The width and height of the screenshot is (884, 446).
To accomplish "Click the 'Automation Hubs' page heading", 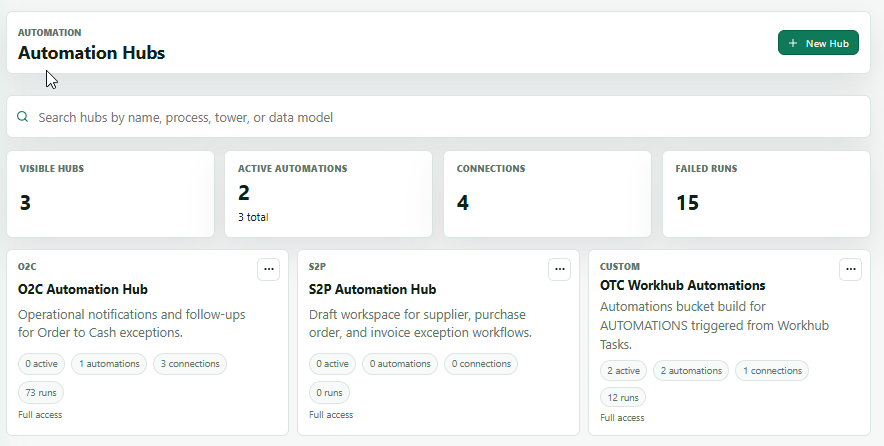I will [91, 52].
